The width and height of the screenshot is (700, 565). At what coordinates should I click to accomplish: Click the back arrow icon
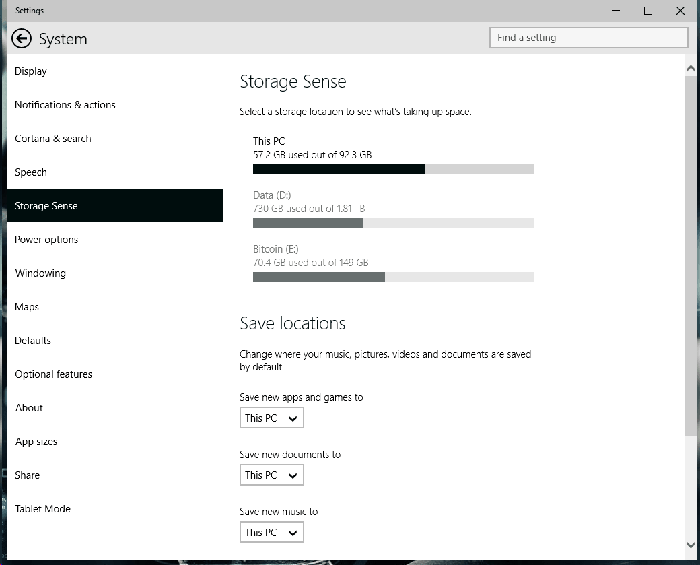coord(21,39)
